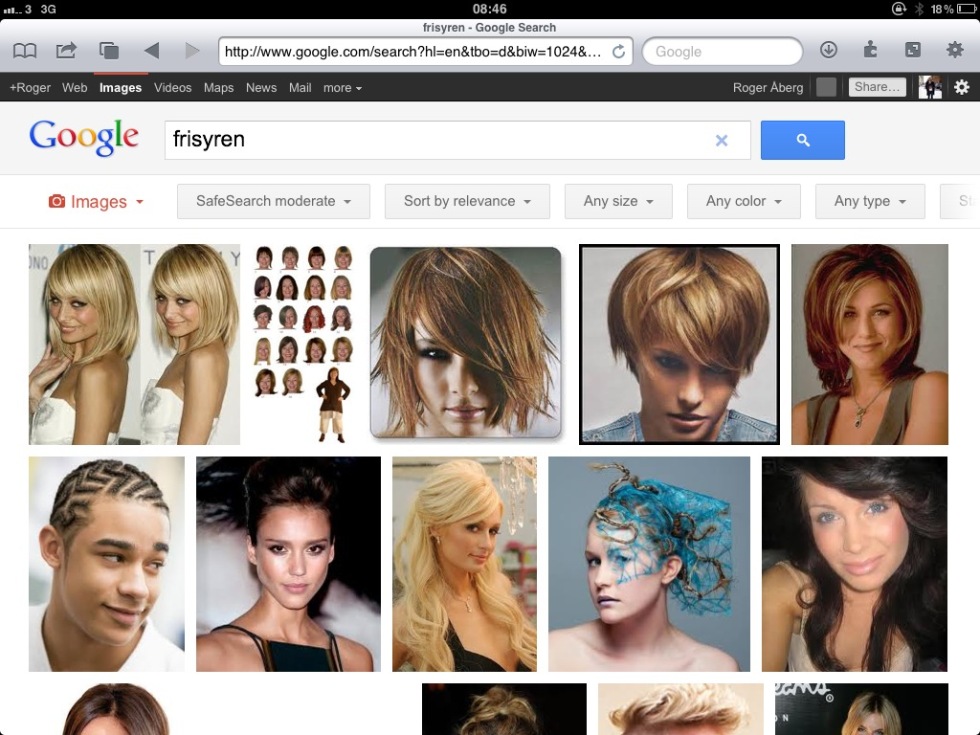980x735 pixels.
Task: Select the blue net headpiece image thumbnail
Action: point(649,564)
